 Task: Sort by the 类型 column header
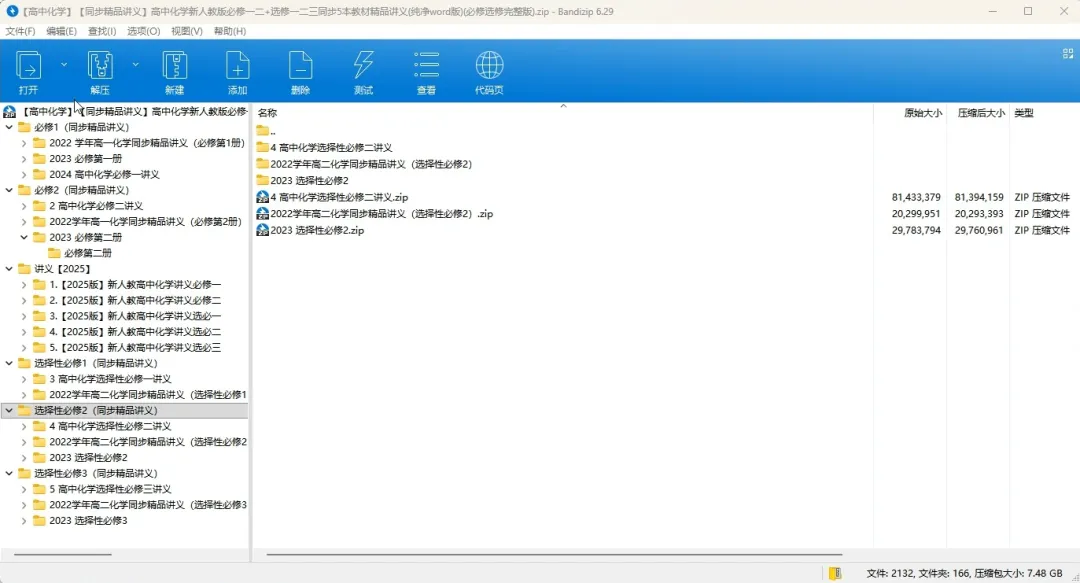click(1024, 113)
